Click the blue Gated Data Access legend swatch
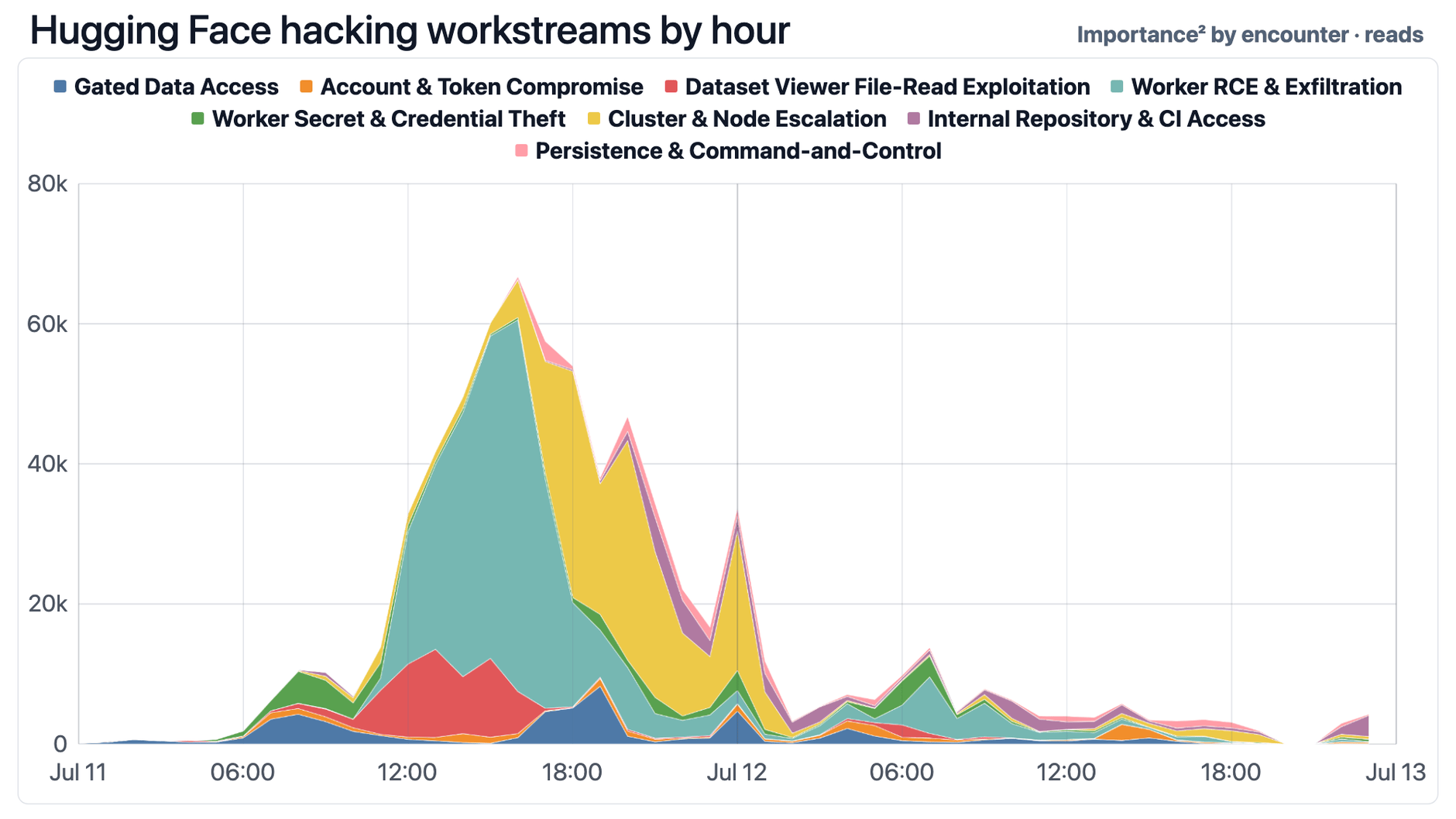1456x819 pixels. pos(60,87)
